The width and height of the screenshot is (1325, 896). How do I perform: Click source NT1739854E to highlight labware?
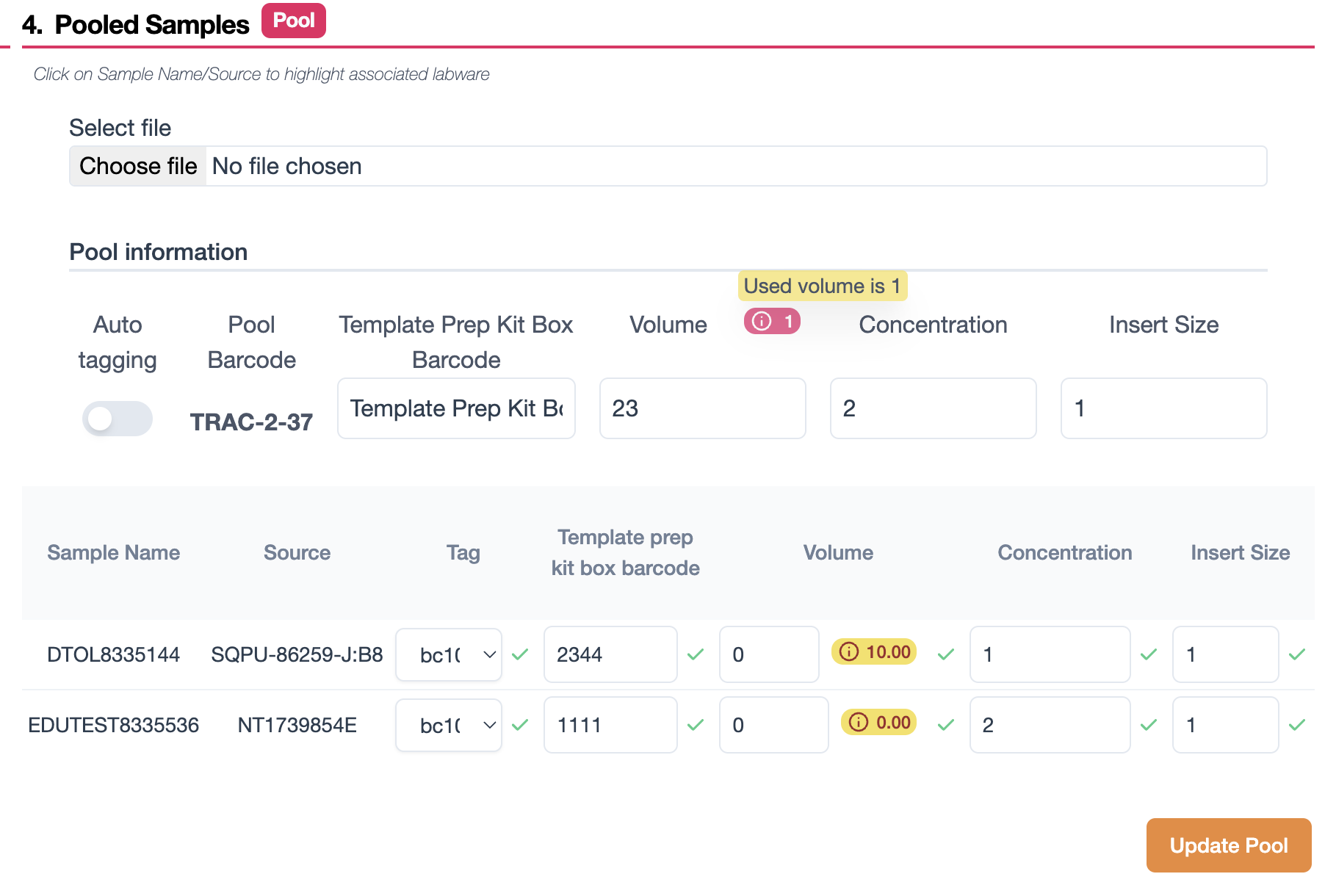[x=297, y=725]
